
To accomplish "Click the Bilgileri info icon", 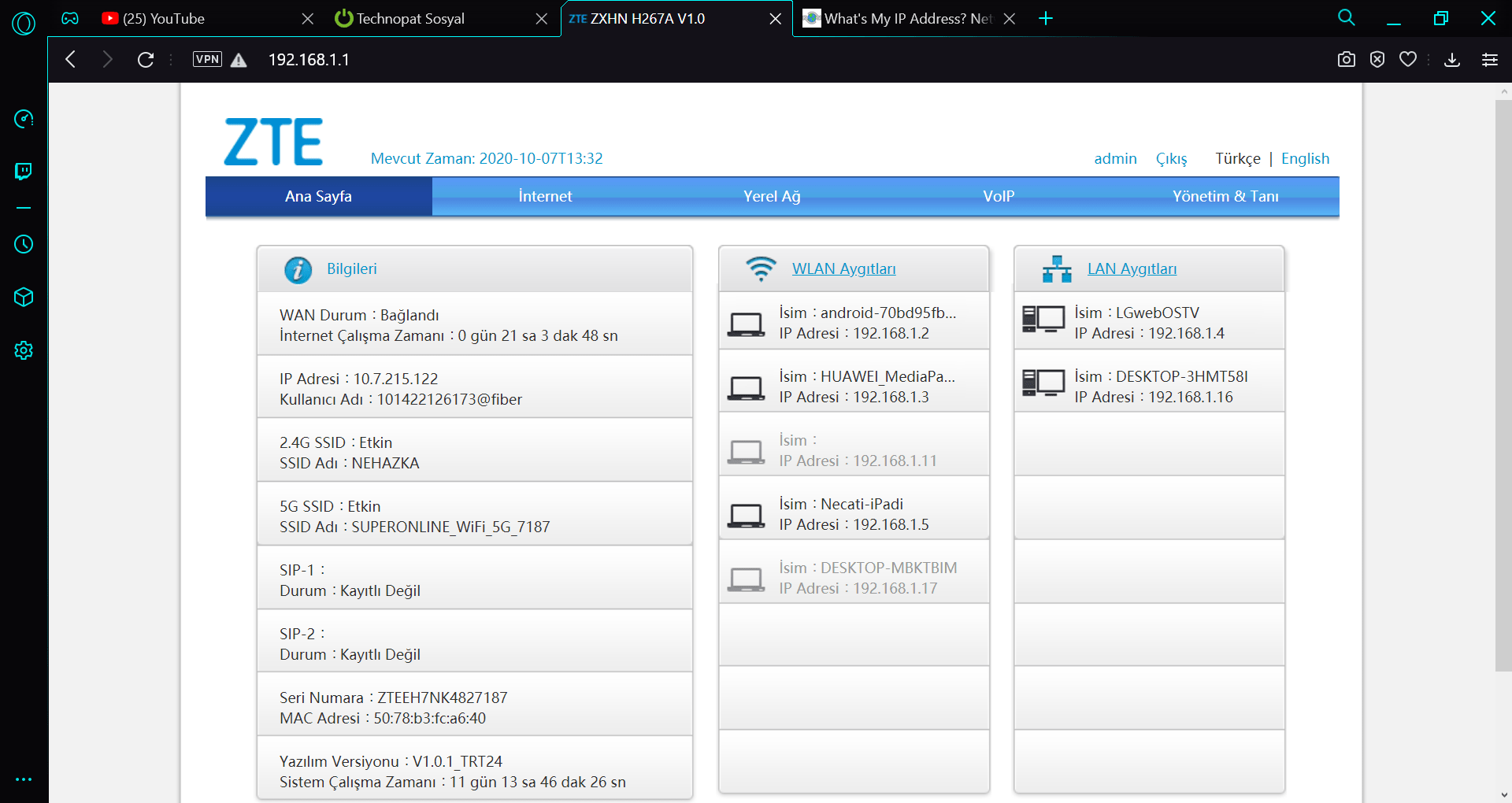I will (298, 270).
